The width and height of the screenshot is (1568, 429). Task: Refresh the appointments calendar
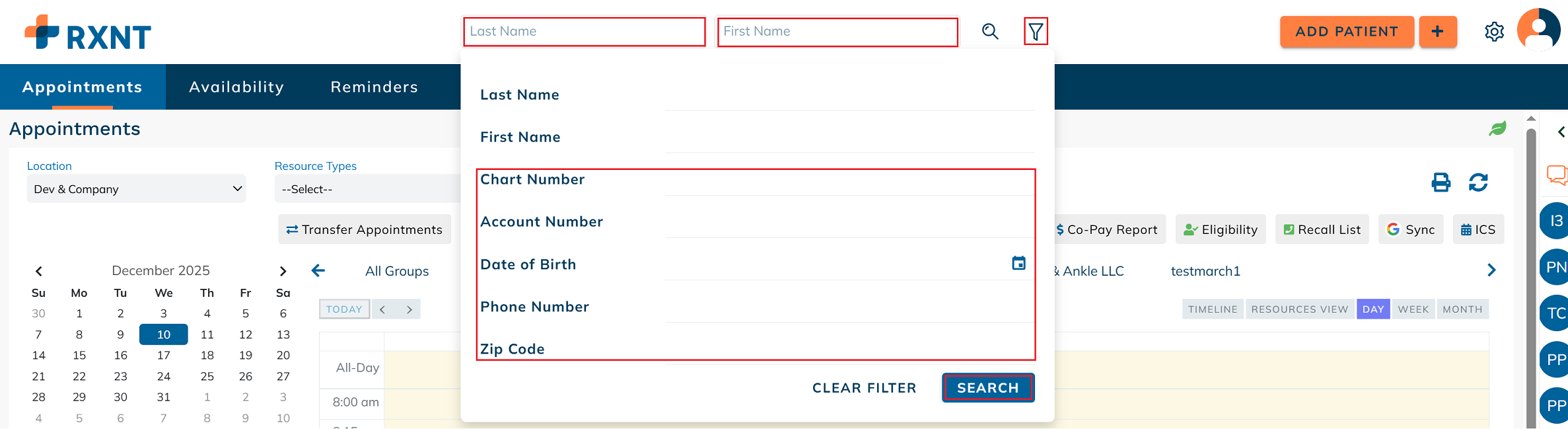tap(1478, 182)
